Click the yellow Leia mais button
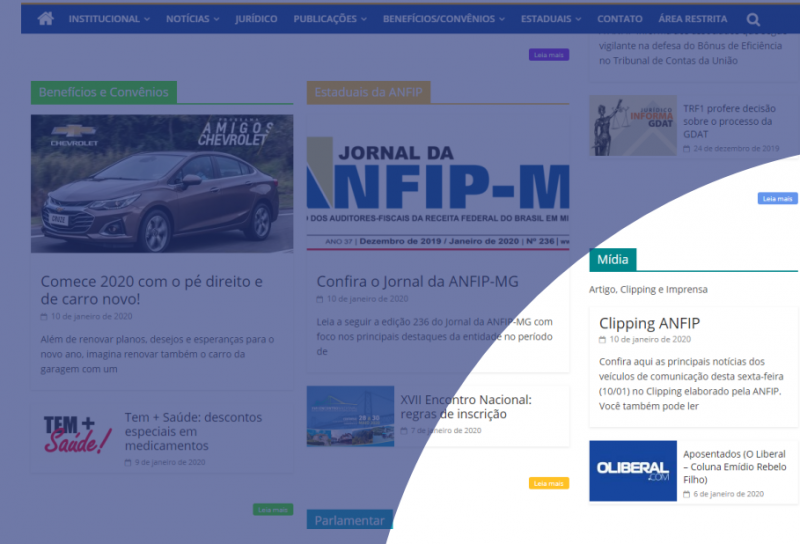The image size is (800, 544). click(x=549, y=483)
